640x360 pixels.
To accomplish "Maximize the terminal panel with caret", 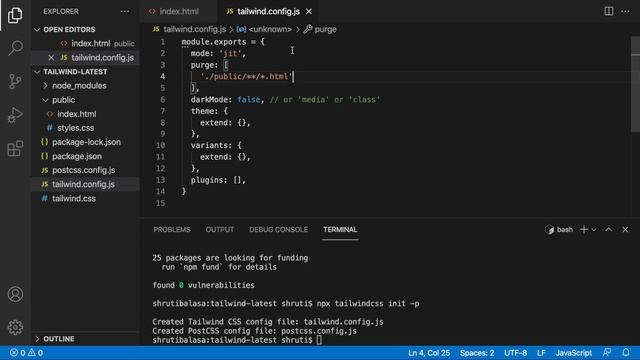I will (x=609, y=229).
